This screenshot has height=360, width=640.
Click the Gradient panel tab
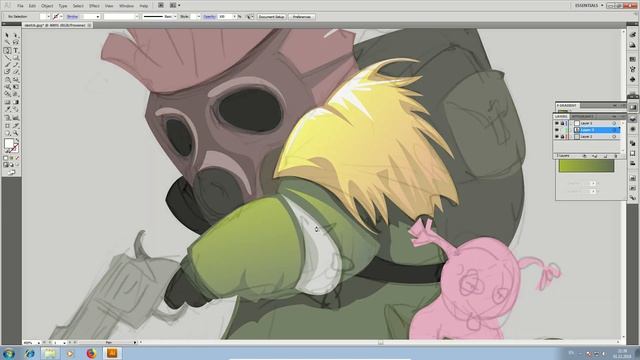(x=567, y=105)
